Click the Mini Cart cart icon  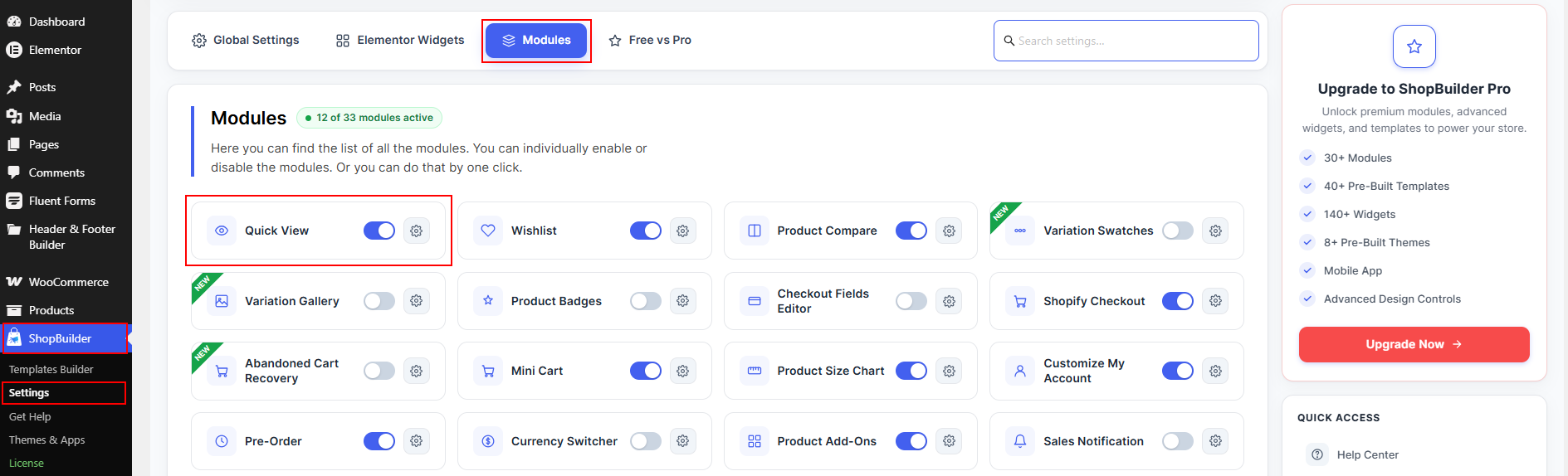point(488,371)
